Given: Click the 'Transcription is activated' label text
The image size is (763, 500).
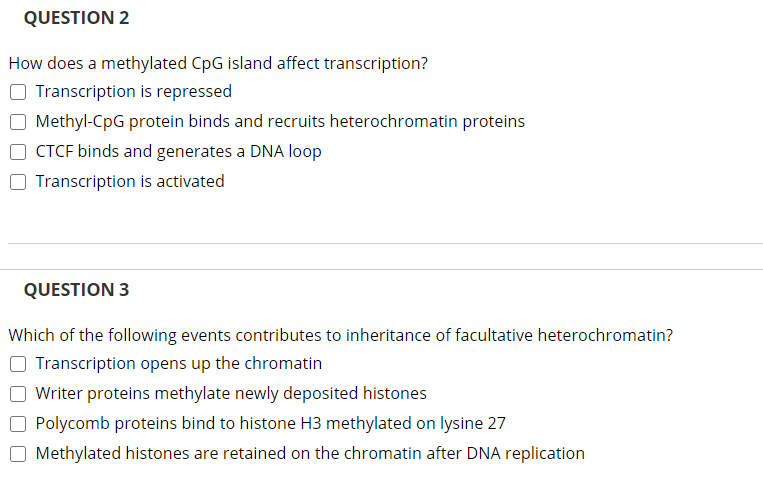Looking at the screenshot, I should pos(130,181).
